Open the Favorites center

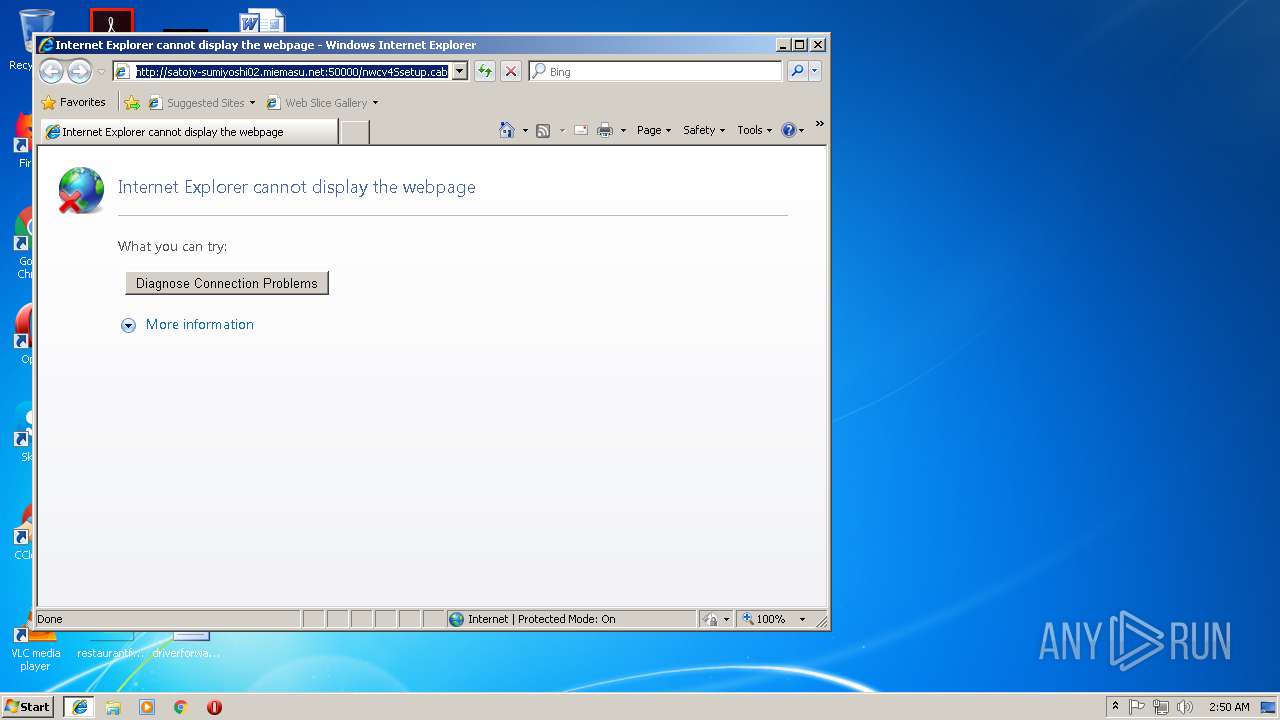tap(73, 102)
